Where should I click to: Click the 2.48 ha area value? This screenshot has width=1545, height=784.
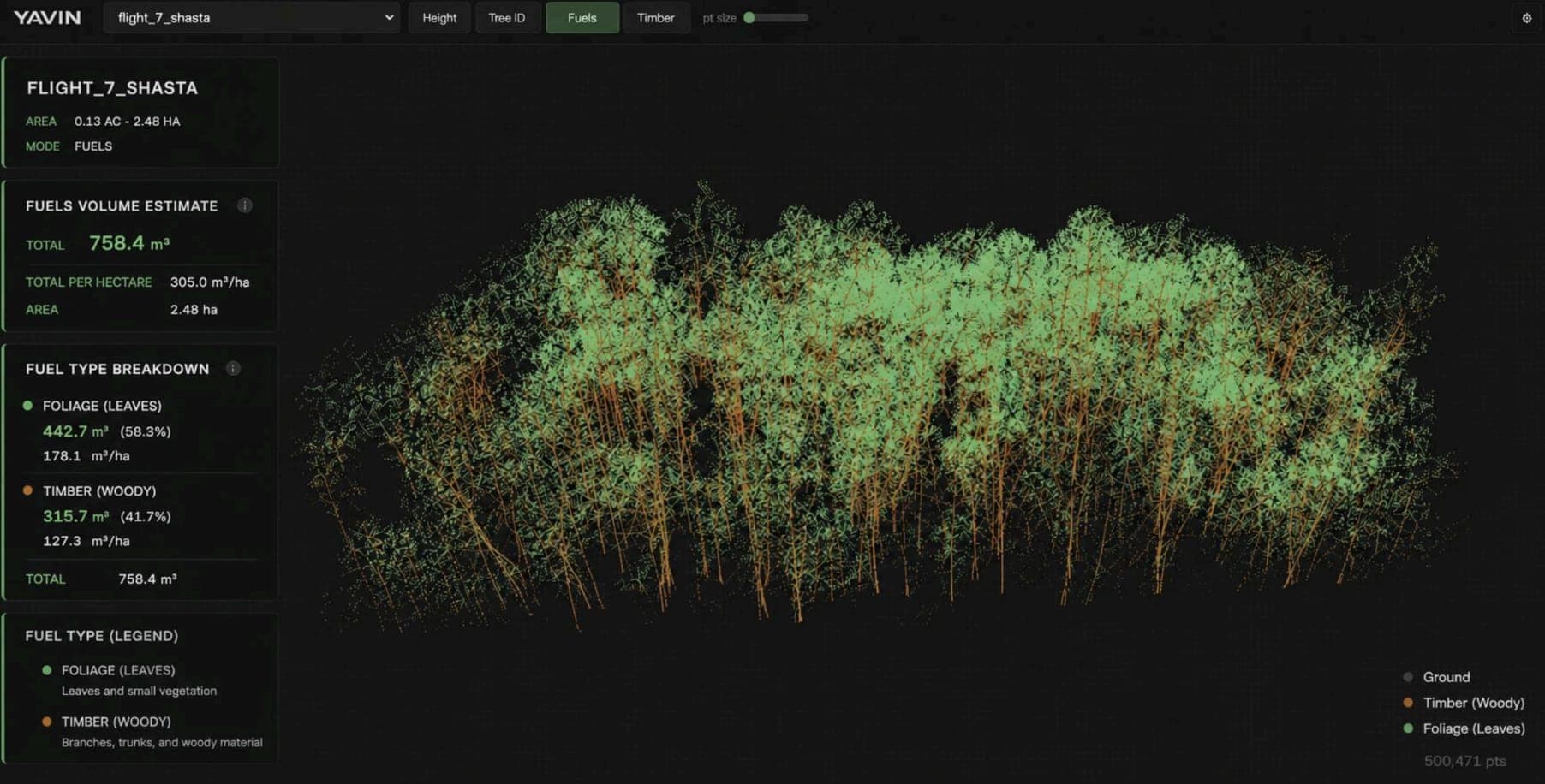194,309
